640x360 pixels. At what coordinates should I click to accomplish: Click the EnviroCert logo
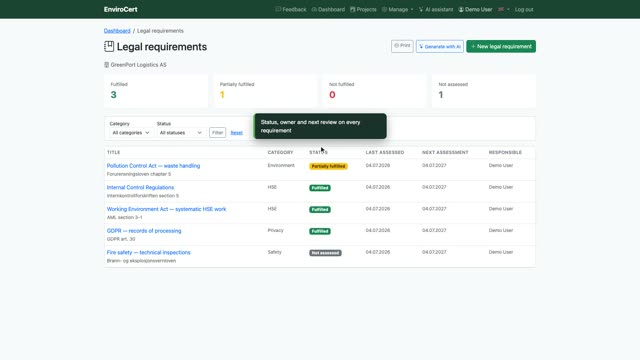click(120, 9)
